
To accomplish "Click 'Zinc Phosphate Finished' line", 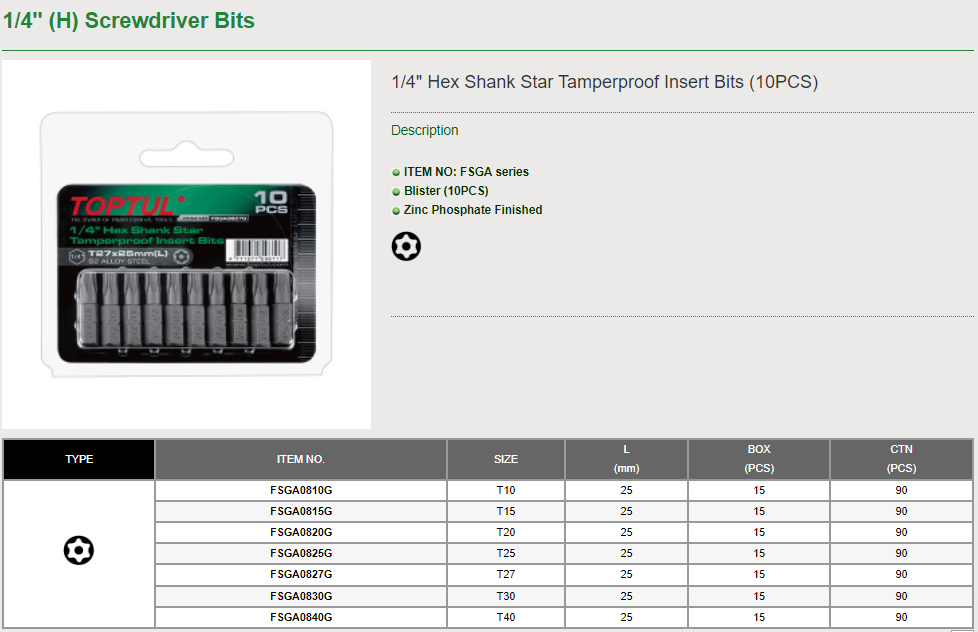I will tap(473, 210).
